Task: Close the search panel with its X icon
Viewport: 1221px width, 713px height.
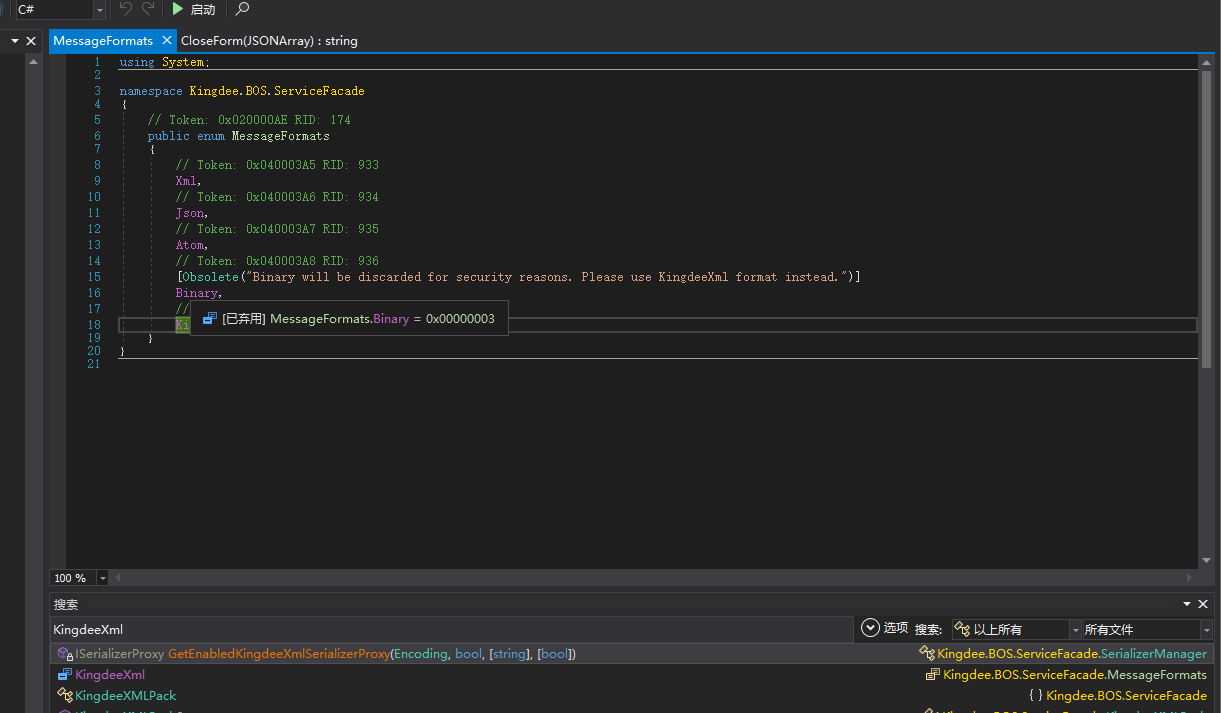Action: 1205,604
